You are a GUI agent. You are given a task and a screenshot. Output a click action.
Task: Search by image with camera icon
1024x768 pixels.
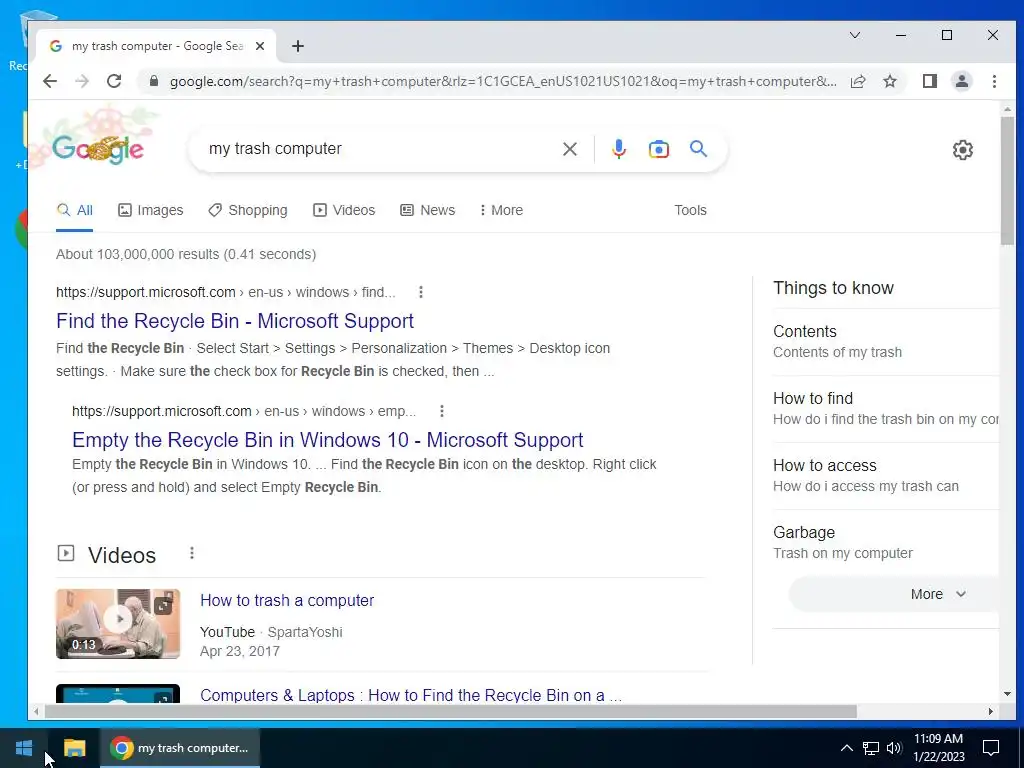pos(658,149)
